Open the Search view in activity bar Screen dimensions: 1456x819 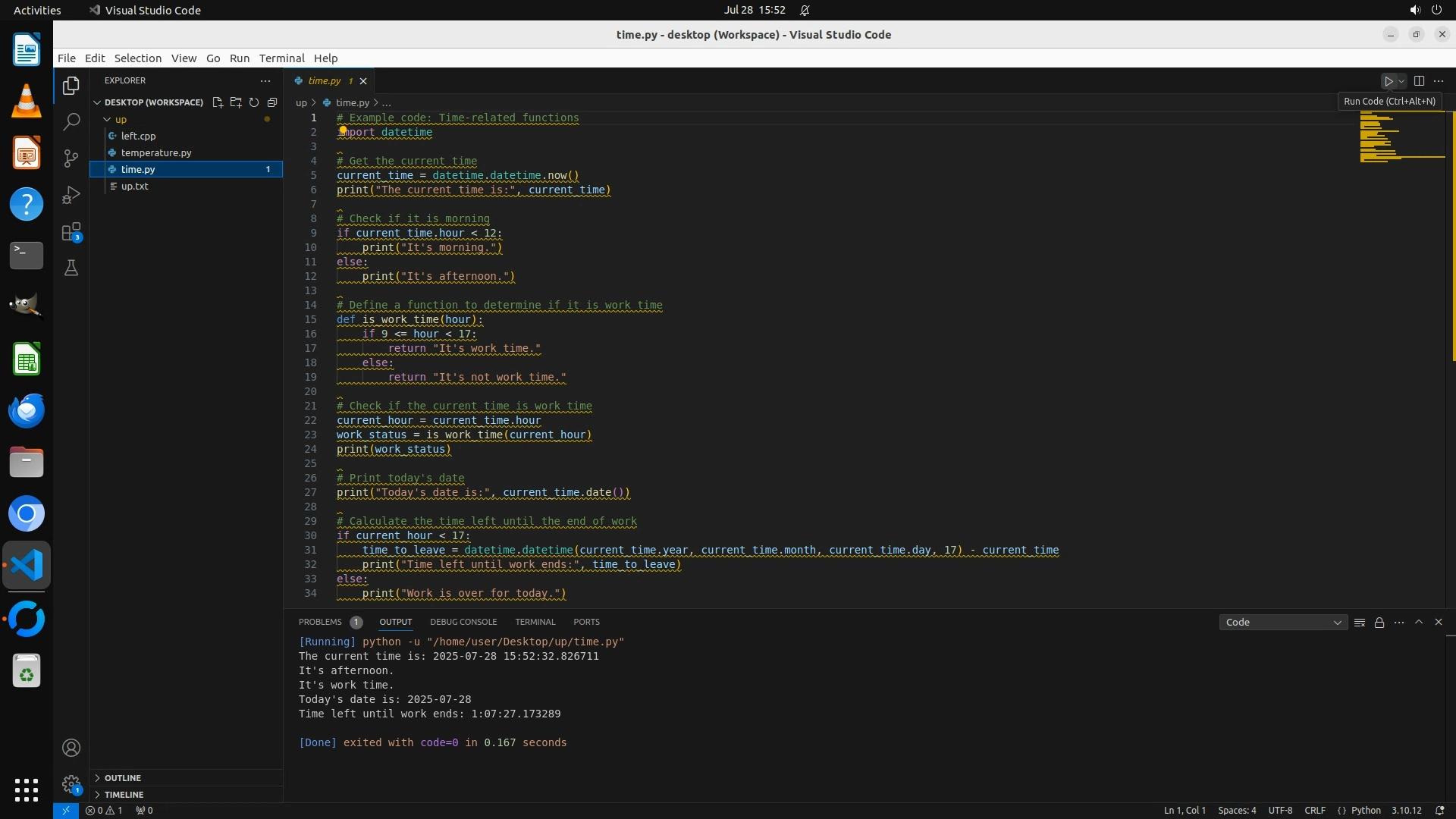click(71, 121)
